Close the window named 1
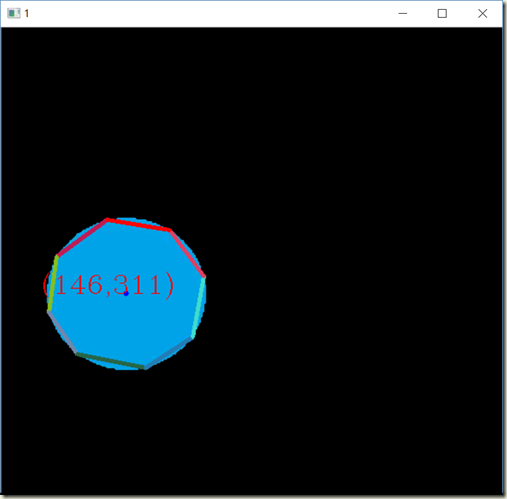The height and width of the screenshot is (499, 507). click(x=482, y=14)
